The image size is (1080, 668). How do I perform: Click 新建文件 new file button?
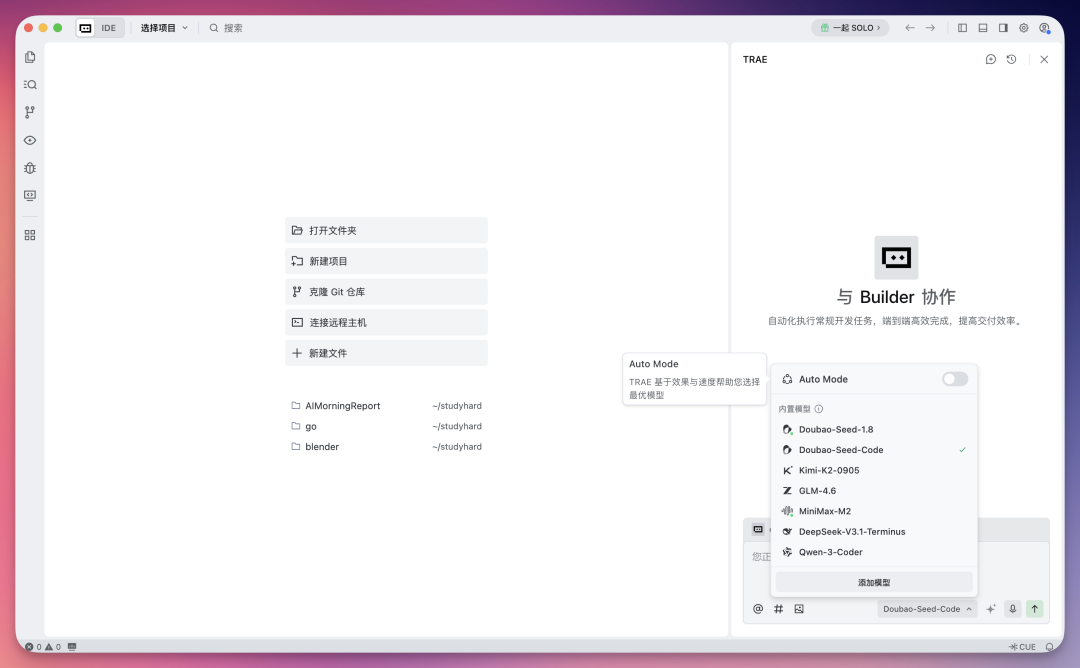point(386,353)
